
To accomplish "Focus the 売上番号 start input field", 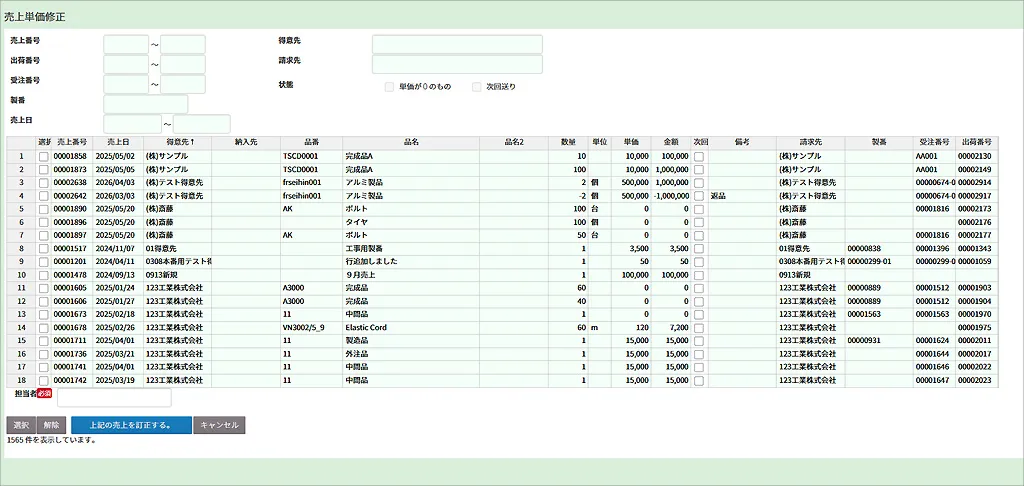I will pyautogui.click(x=126, y=44).
